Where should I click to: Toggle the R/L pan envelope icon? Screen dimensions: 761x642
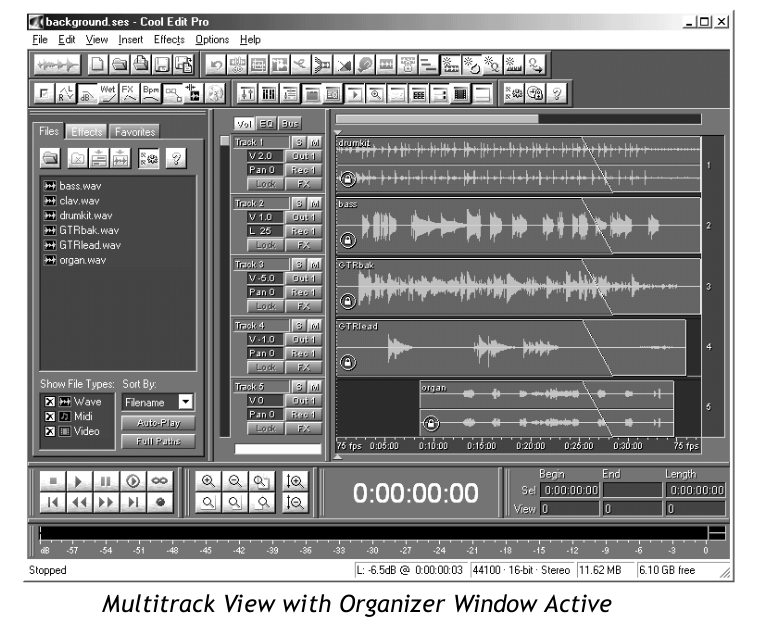pos(65,93)
